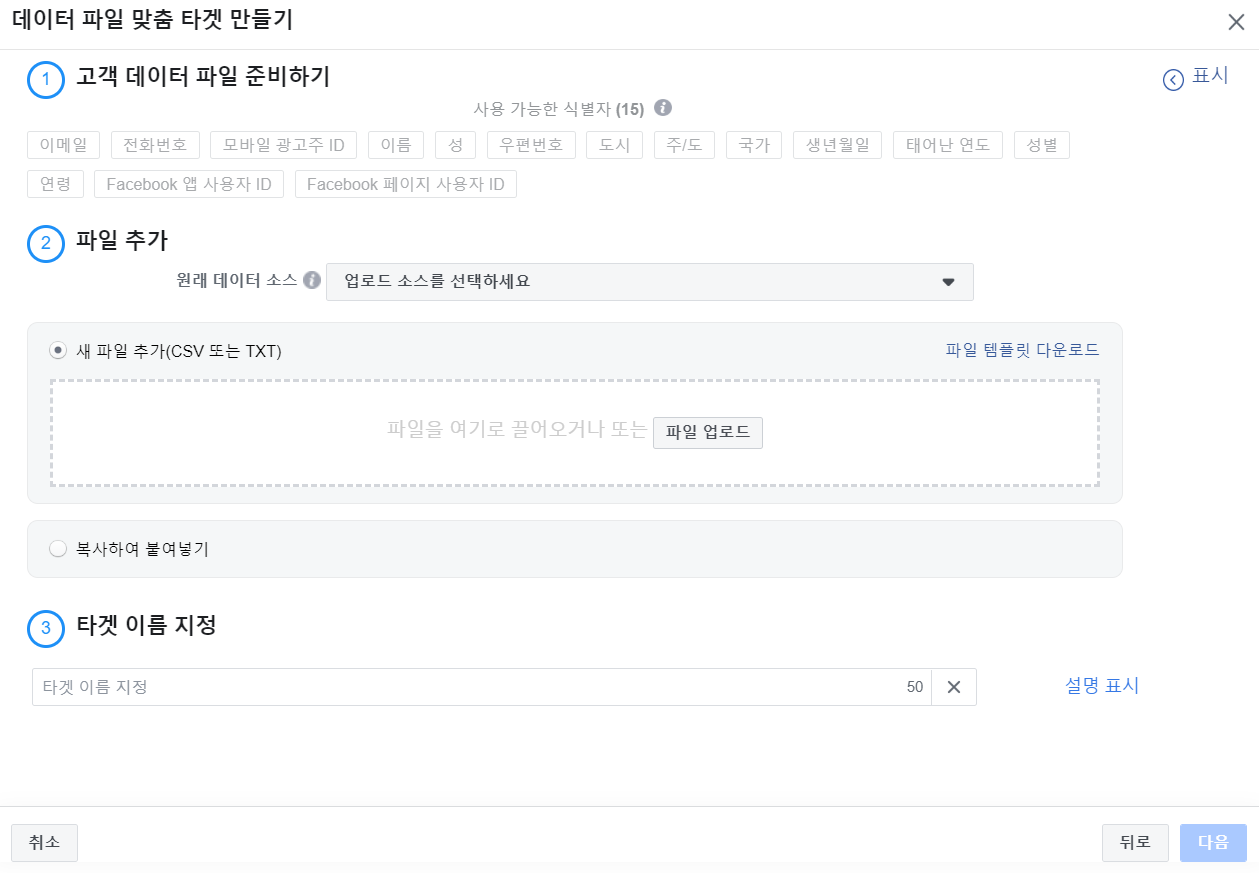Click info icon next to 원래 데이터 소스
Viewport: 1259px width, 873px height.
click(x=311, y=281)
